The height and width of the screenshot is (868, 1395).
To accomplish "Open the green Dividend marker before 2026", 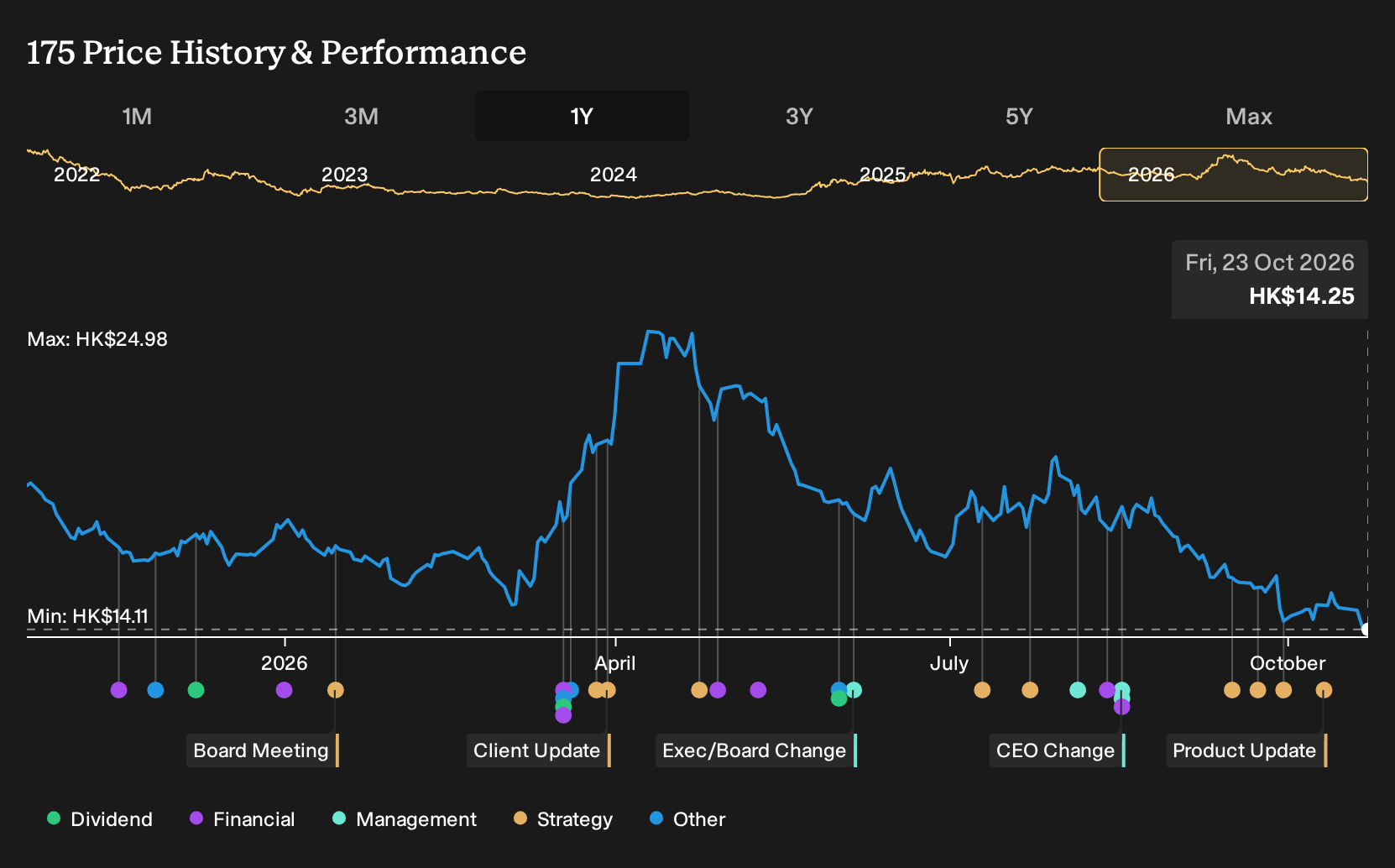I will point(196,690).
